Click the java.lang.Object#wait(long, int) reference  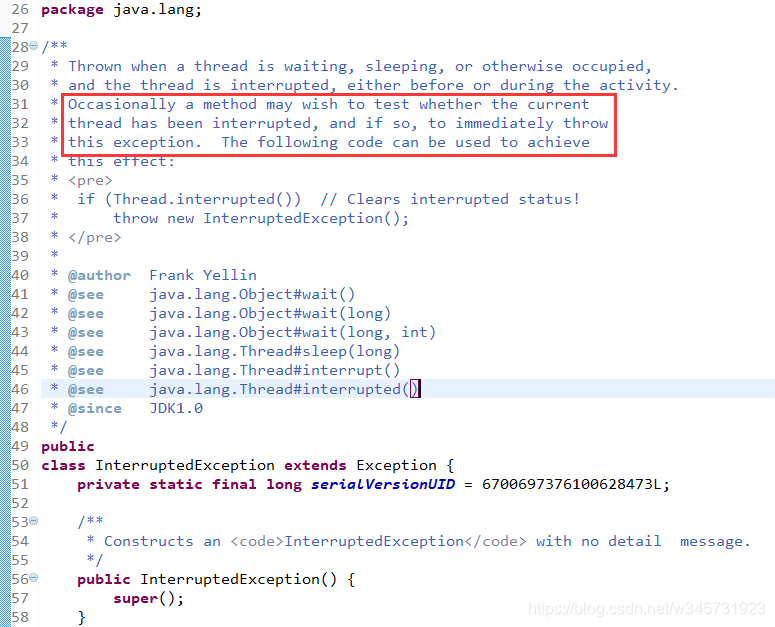[293, 333]
